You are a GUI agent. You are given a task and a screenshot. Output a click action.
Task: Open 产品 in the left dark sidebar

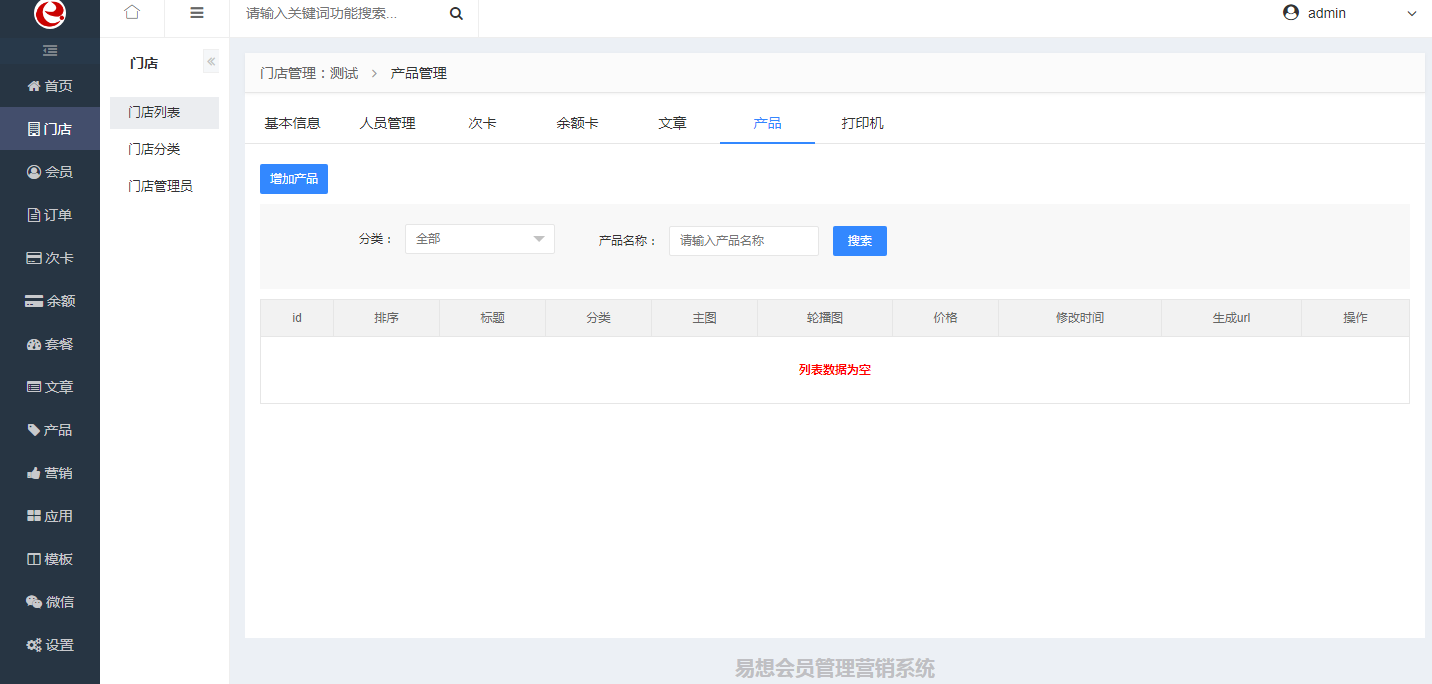pyautogui.click(x=50, y=430)
